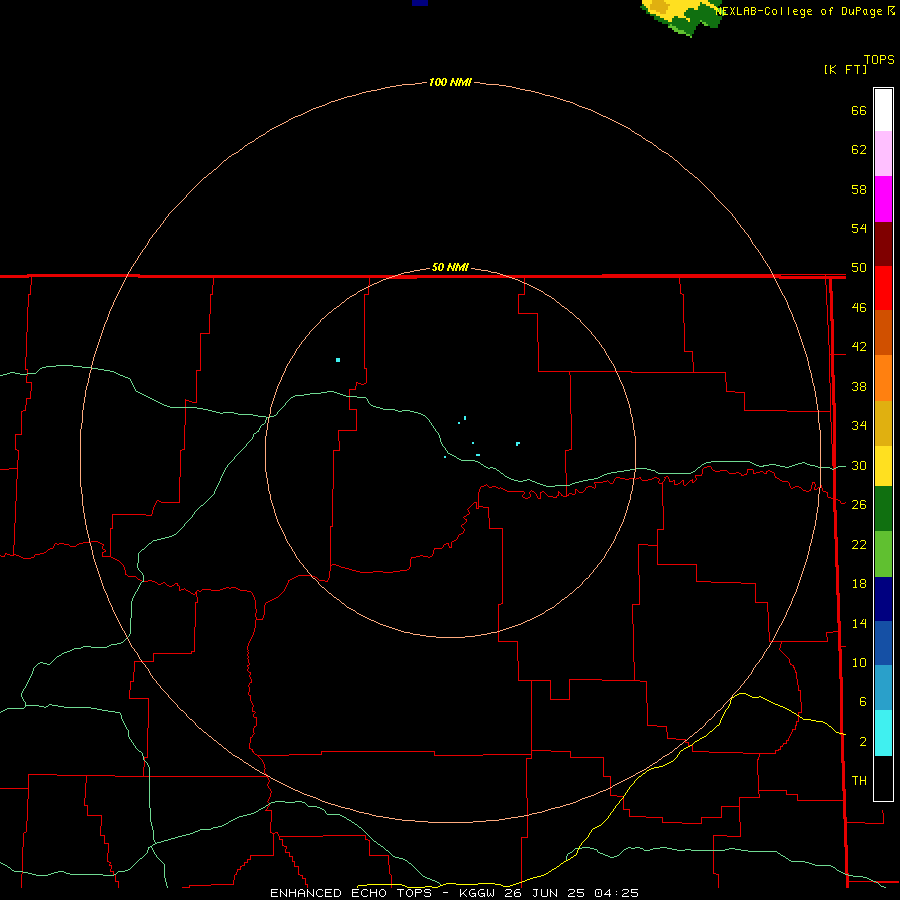Image resolution: width=900 pixels, height=900 pixels.
Task: Click the 10 legend value
Action: [x=859, y=662]
